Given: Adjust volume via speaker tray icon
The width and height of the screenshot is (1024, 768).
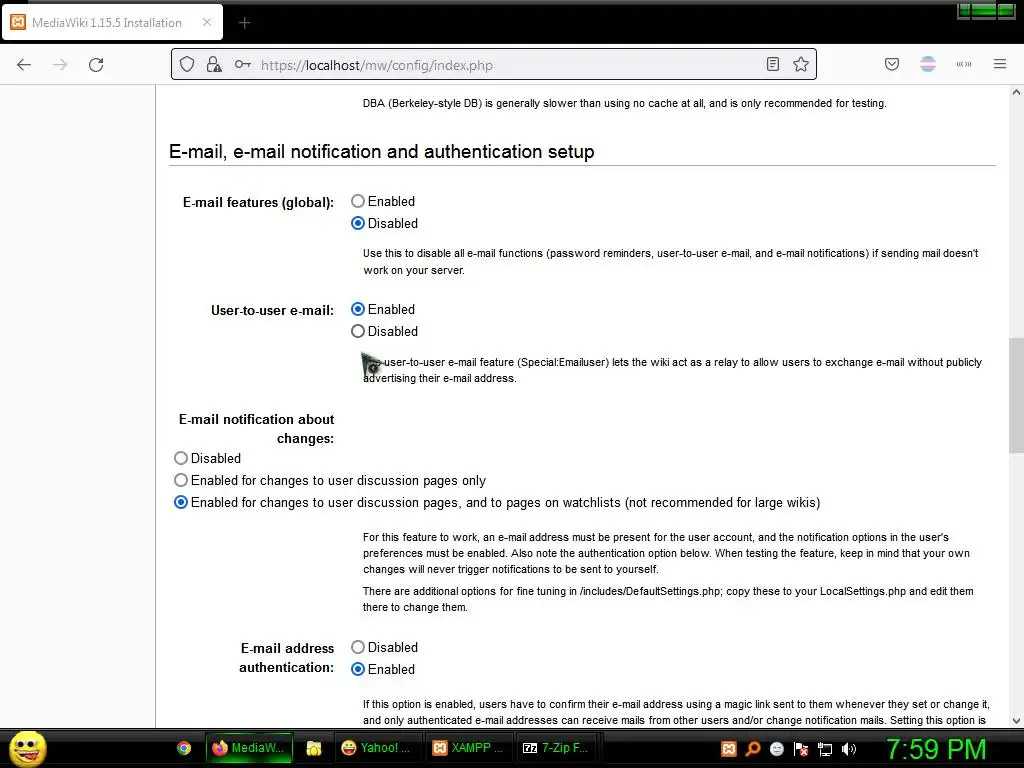Looking at the screenshot, I should 849,749.
